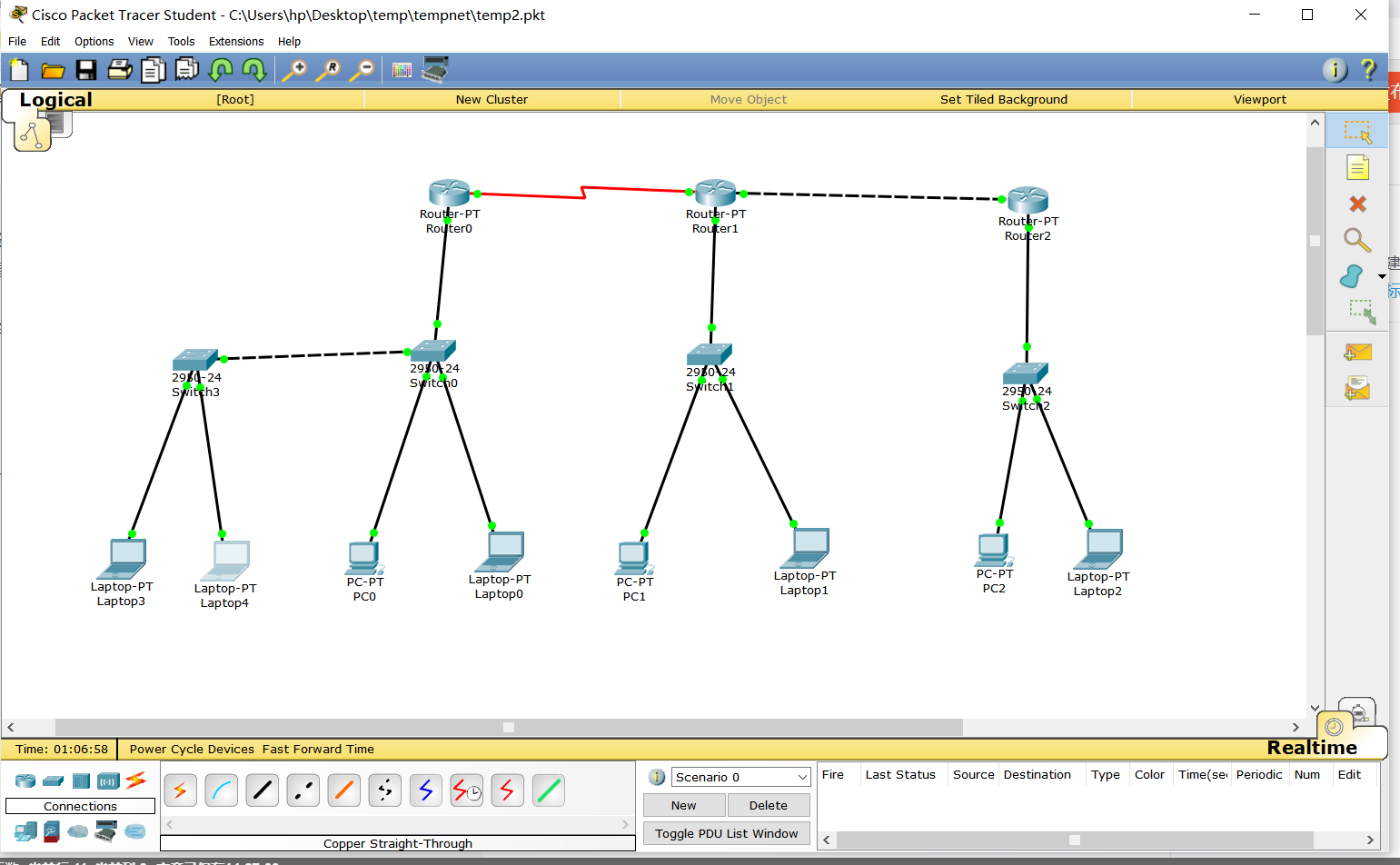Click the Delete scenario button

click(x=769, y=805)
